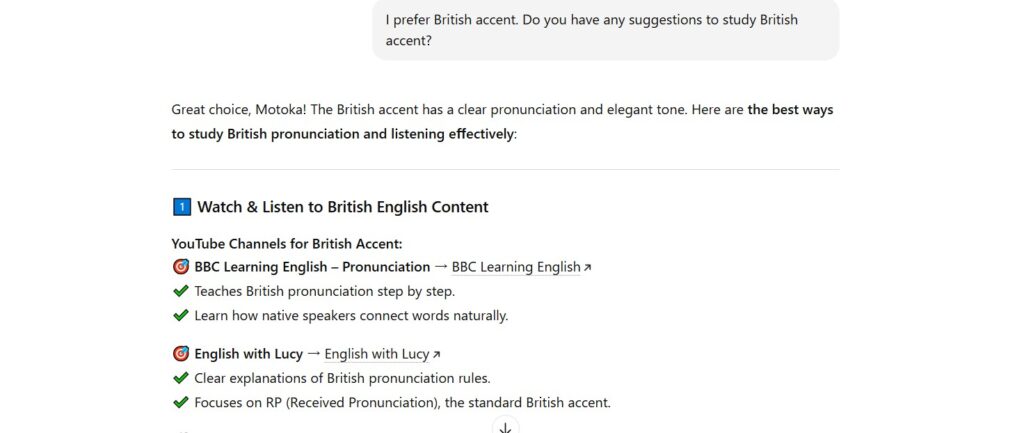
Task: Open the English with Lucy link
Action: coord(376,354)
